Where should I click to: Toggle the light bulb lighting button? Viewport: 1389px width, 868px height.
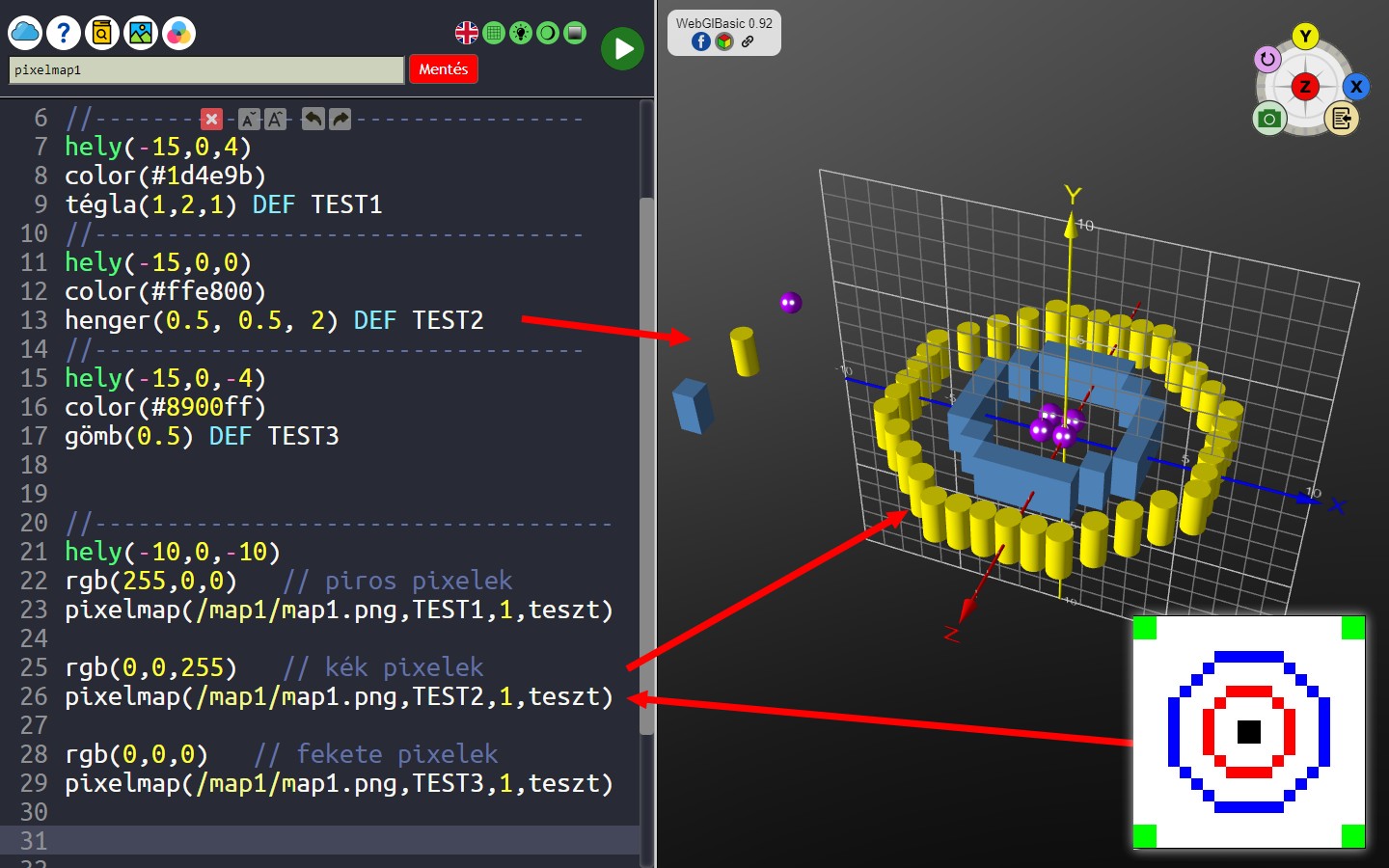[x=521, y=33]
